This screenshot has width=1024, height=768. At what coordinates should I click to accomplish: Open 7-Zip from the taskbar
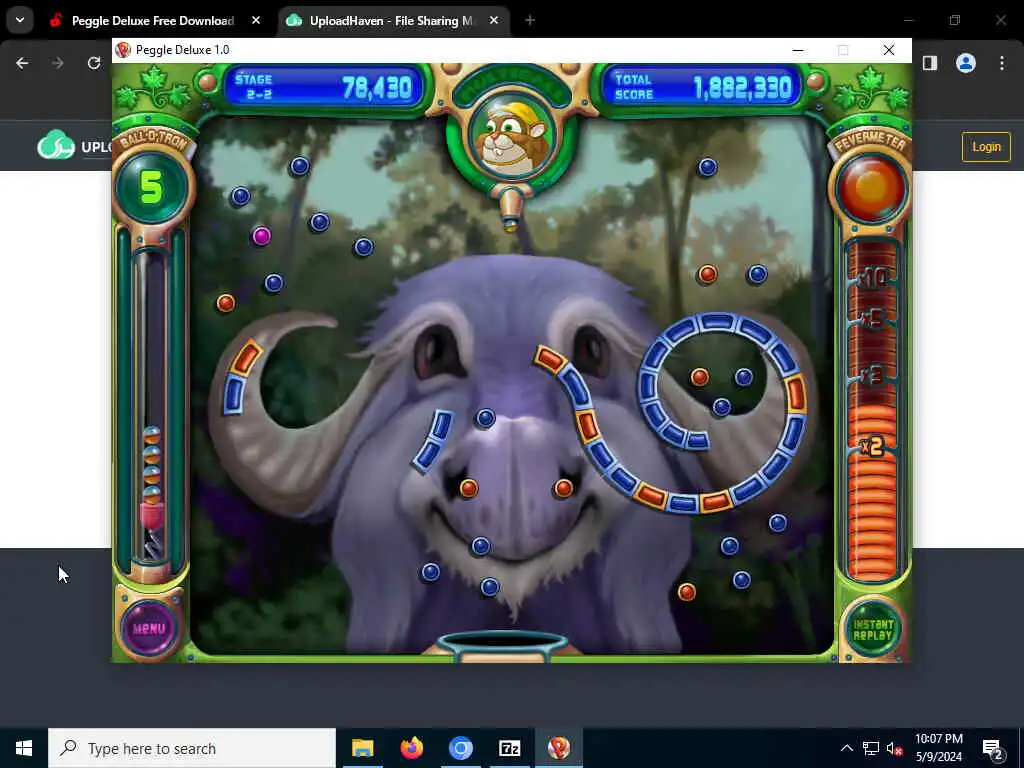[x=509, y=748]
